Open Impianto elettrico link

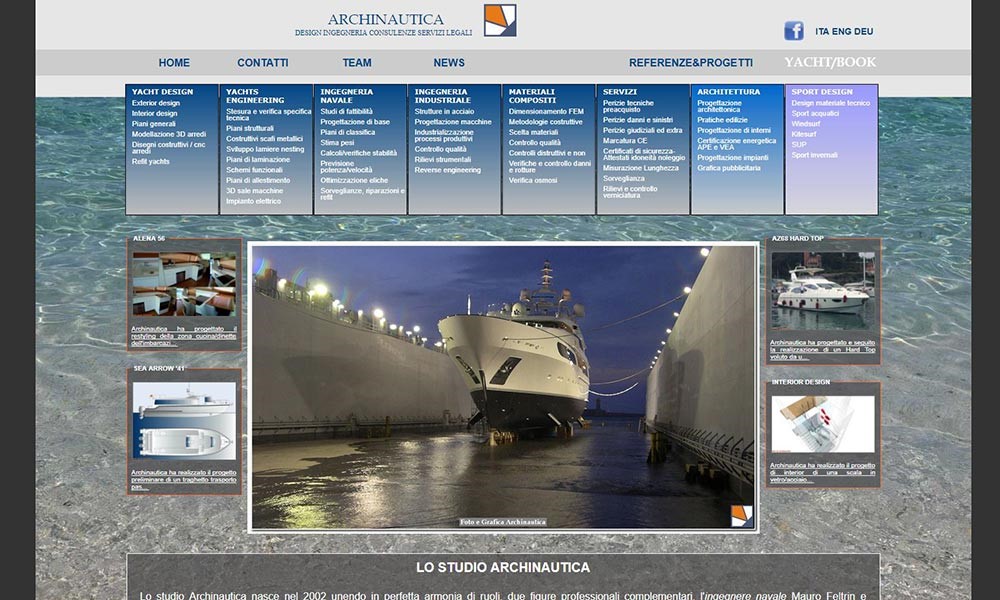[x=253, y=201]
